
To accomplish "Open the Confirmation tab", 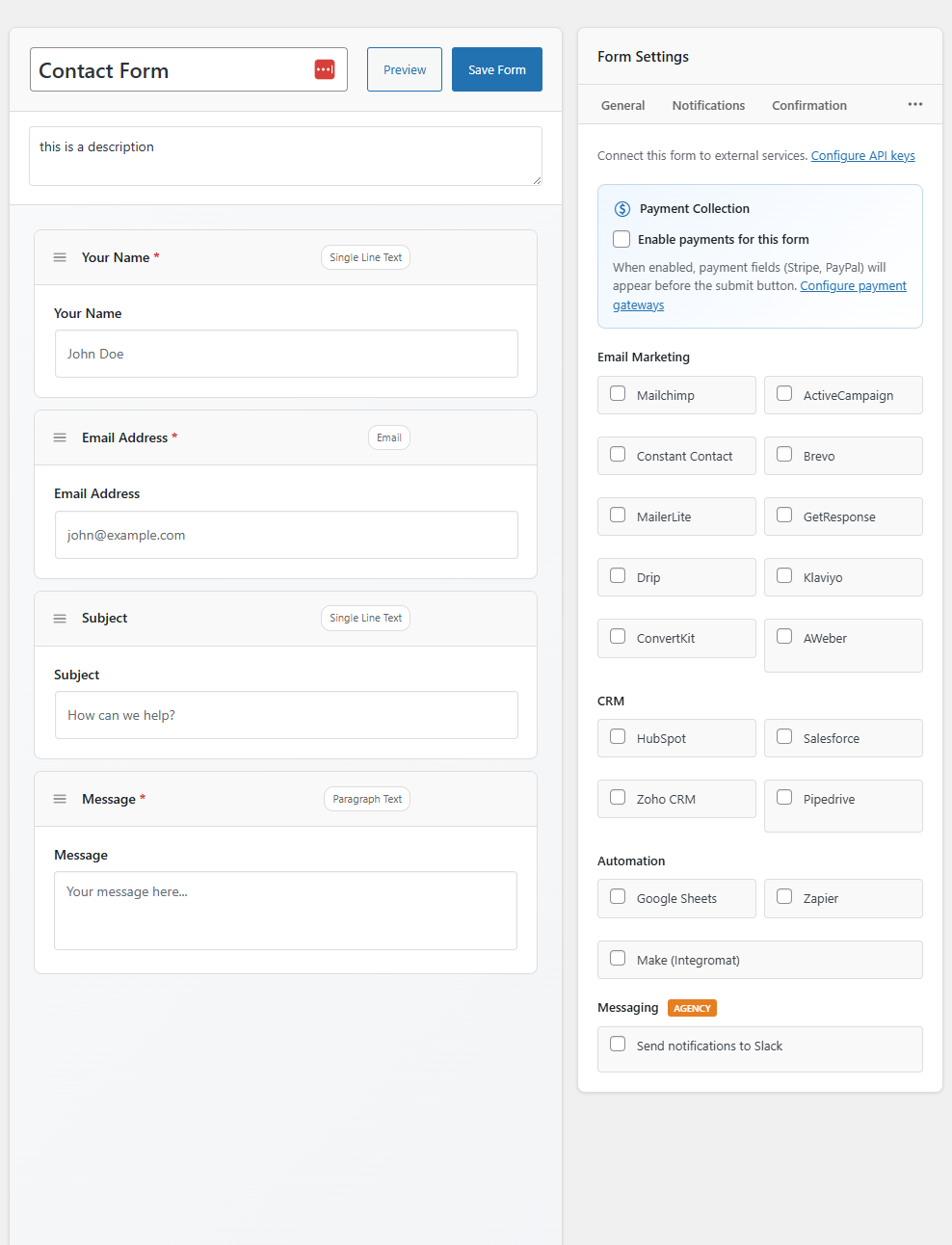I will [808, 105].
